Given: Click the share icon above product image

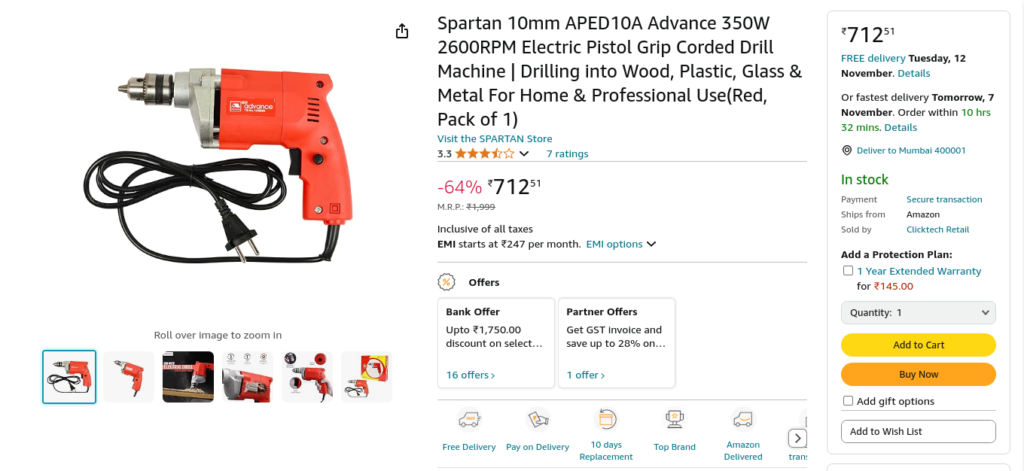Looking at the screenshot, I should pos(402,31).
